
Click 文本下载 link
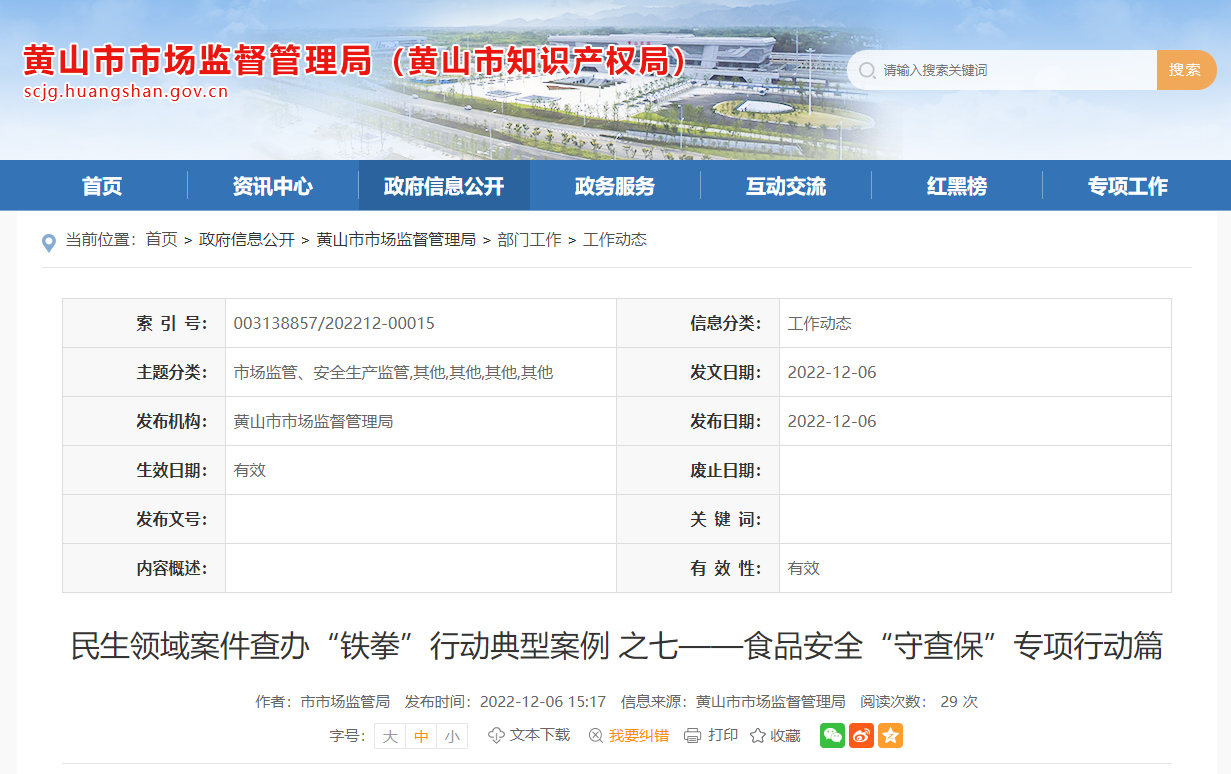540,735
